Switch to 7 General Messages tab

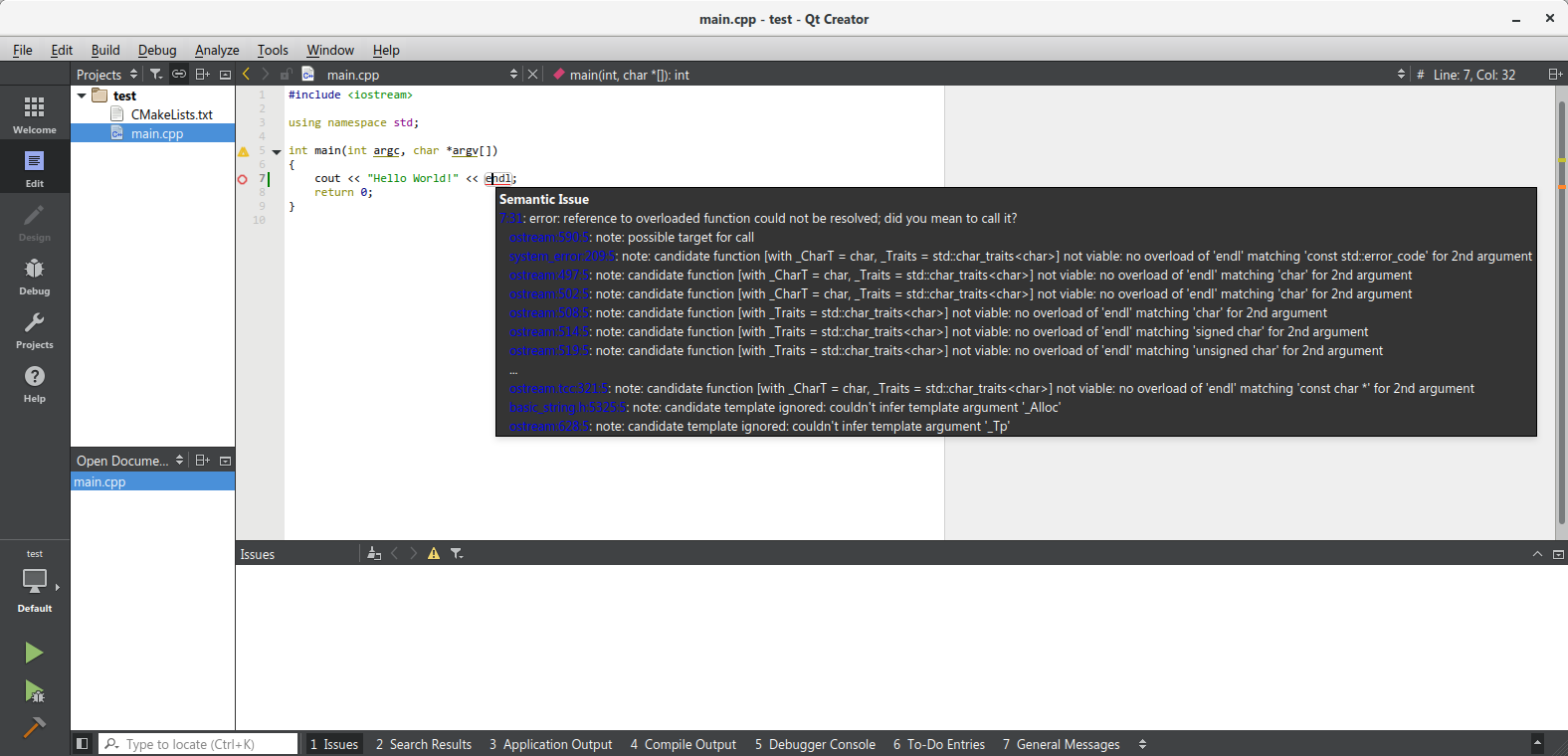(x=1061, y=743)
